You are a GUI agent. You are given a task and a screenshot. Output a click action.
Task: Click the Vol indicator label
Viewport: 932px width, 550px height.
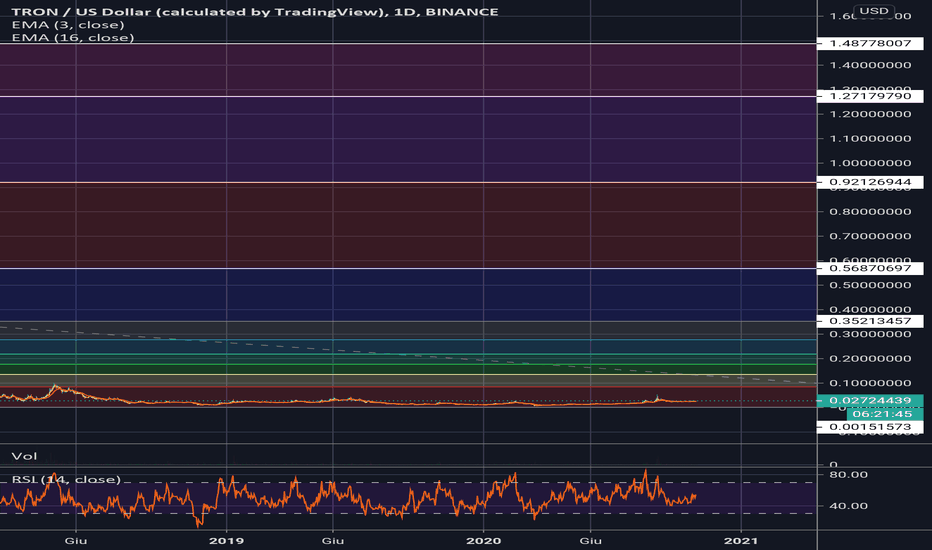[24, 456]
